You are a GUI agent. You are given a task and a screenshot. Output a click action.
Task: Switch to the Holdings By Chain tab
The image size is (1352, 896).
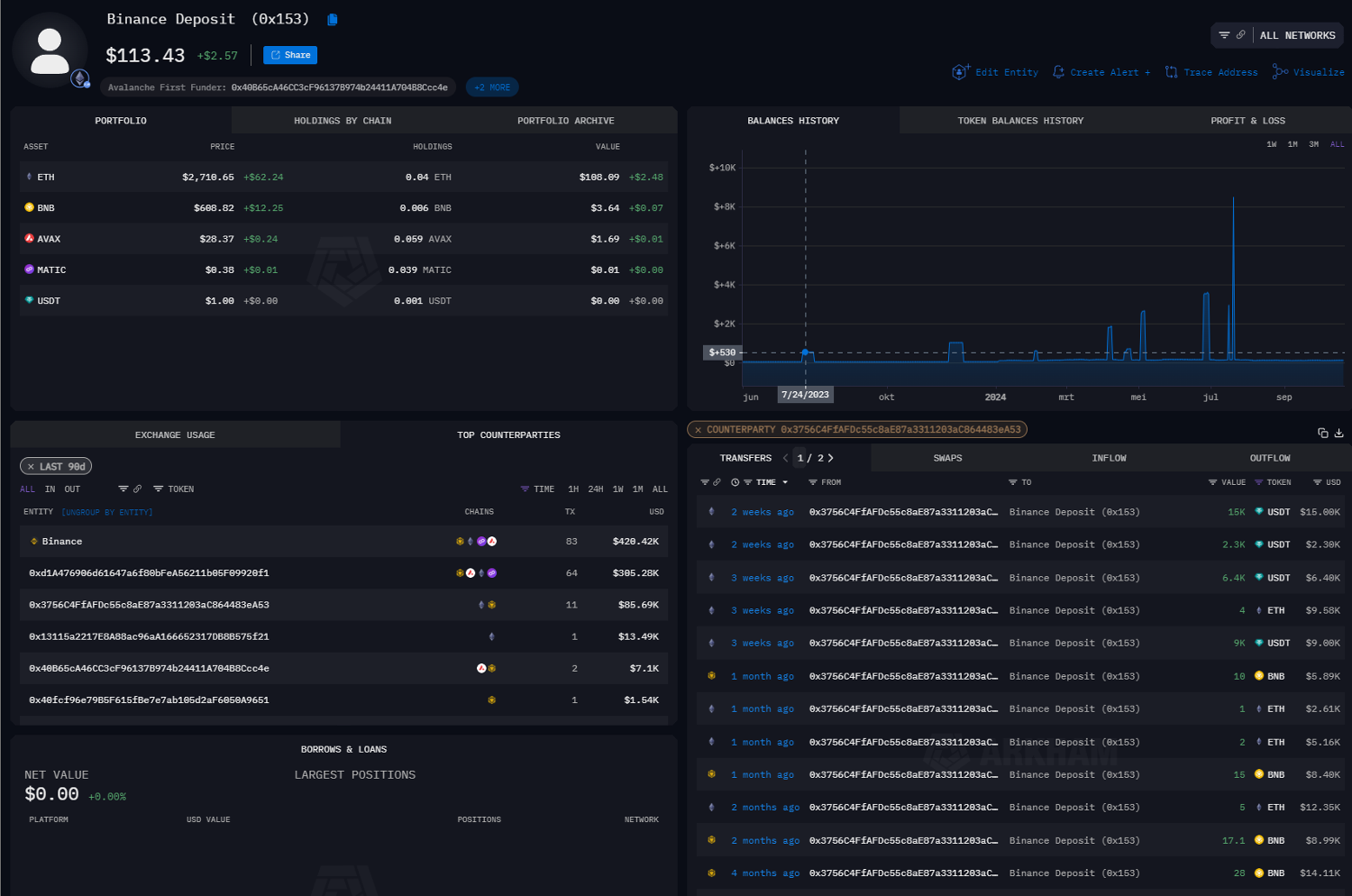[x=343, y=121]
